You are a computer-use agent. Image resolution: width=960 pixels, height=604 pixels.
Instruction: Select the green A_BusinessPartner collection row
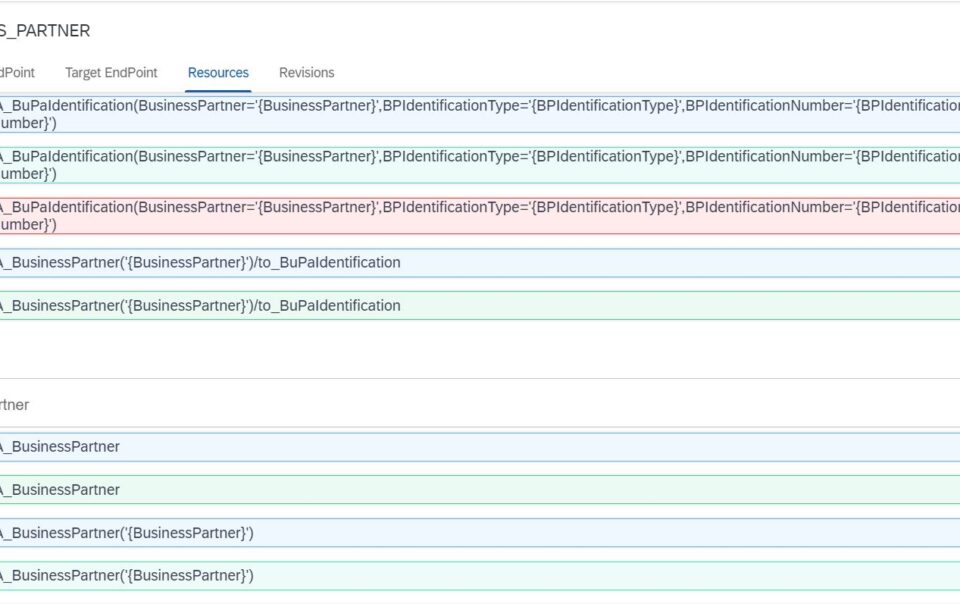coord(480,490)
